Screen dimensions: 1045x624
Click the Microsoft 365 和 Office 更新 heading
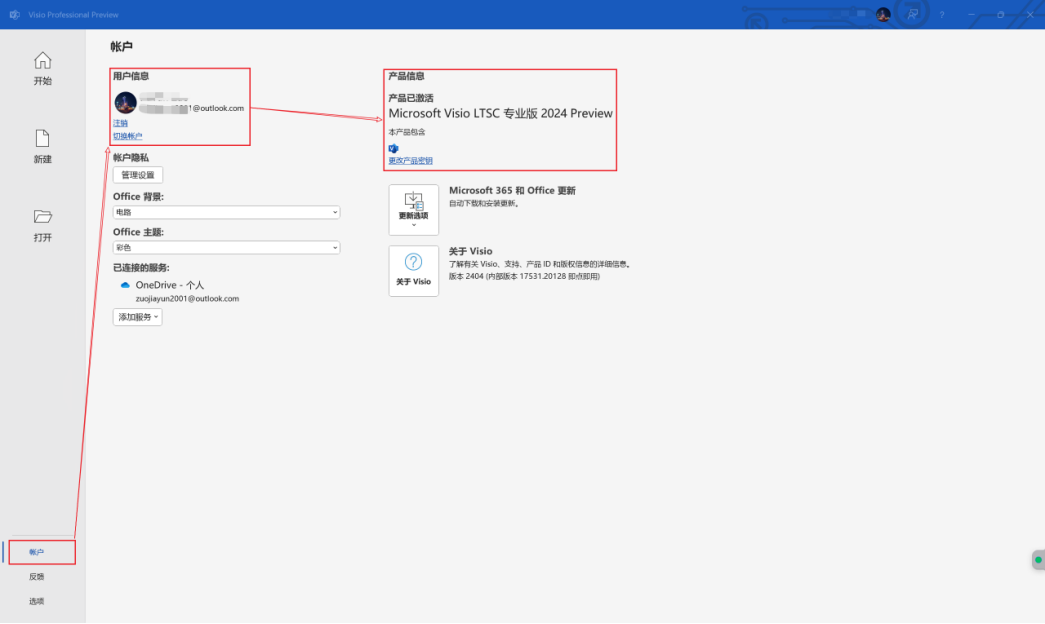pyautogui.click(x=512, y=191)
